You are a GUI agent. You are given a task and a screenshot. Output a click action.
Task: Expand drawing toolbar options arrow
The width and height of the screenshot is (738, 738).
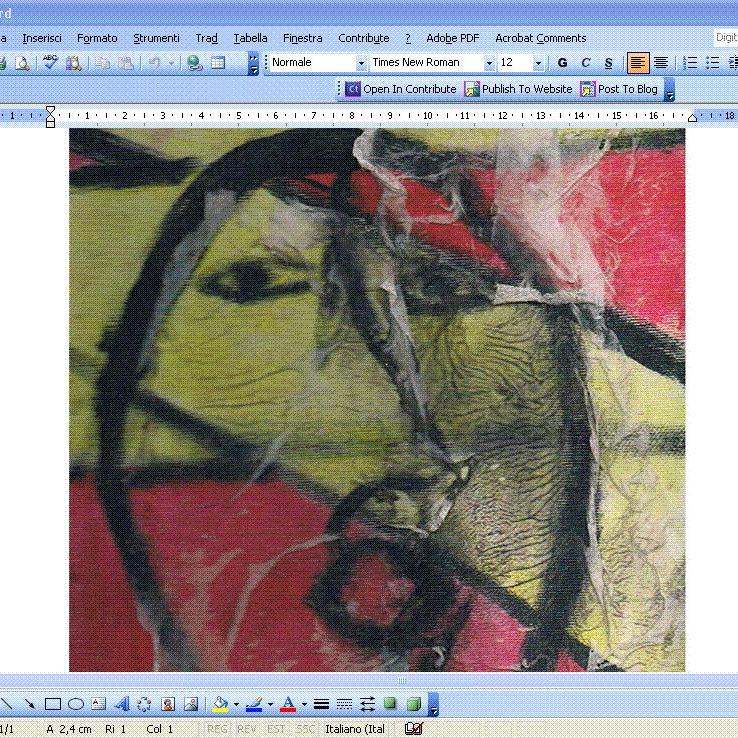[433, 704]
